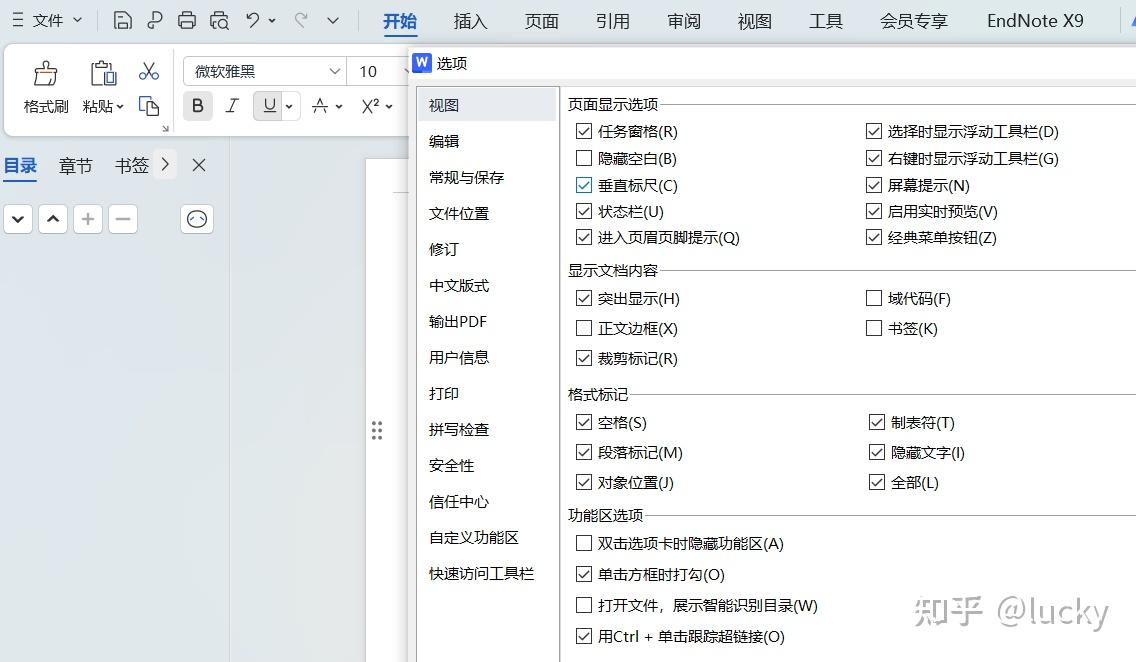The width and height of the screenshot is (1136, 662).
Task: Open Print Preview icon
Action: point(219,20)
